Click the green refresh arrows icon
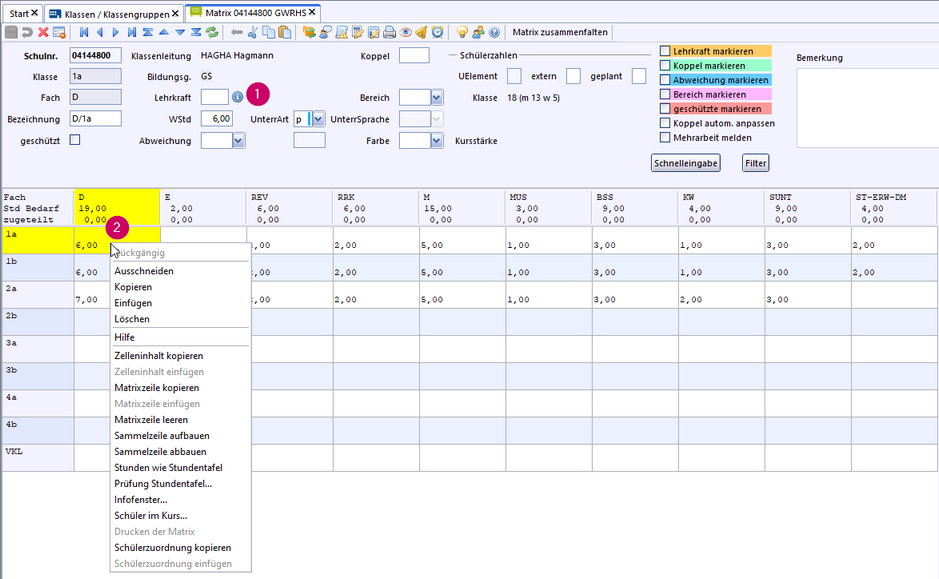939x579 pixels. pos(212,32)
